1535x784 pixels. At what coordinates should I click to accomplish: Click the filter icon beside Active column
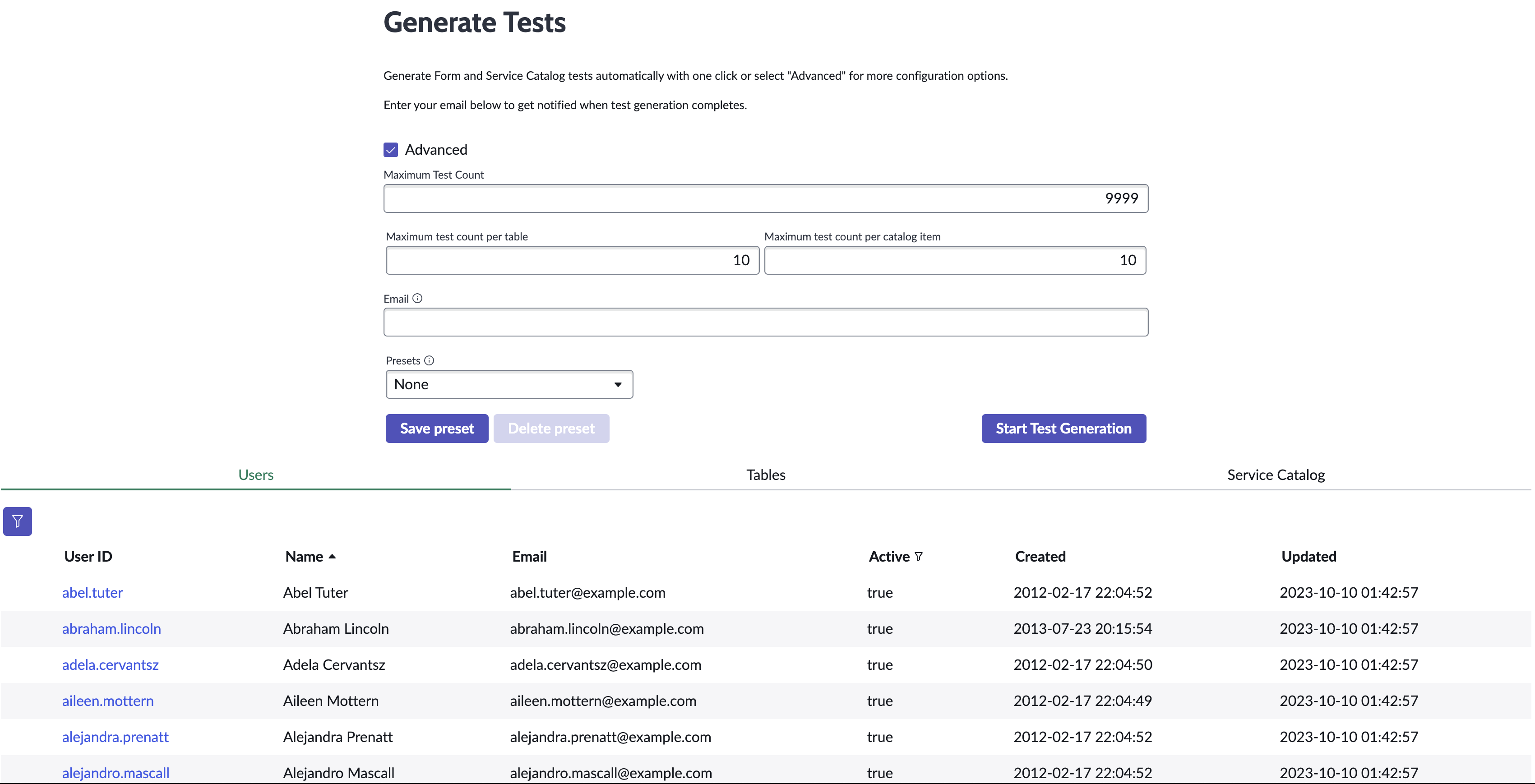[x=918, y=557]
